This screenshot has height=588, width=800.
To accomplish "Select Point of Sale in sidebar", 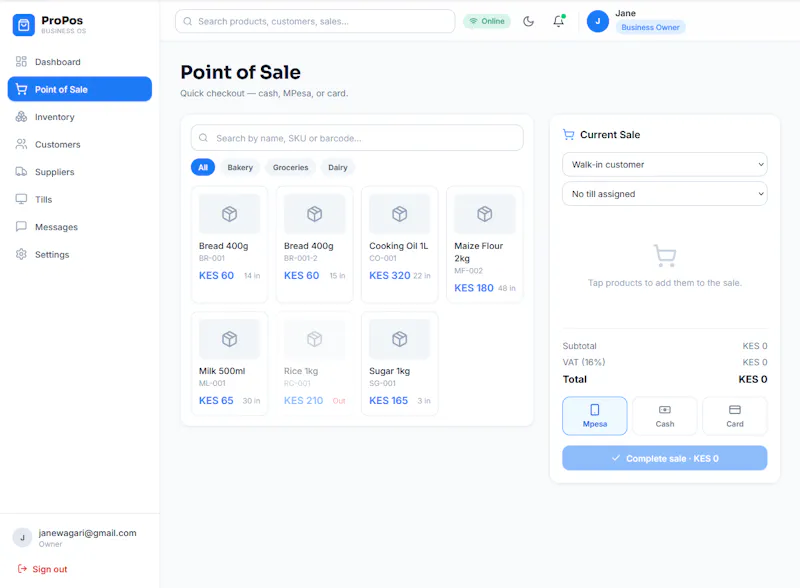I will pos(80,89).
